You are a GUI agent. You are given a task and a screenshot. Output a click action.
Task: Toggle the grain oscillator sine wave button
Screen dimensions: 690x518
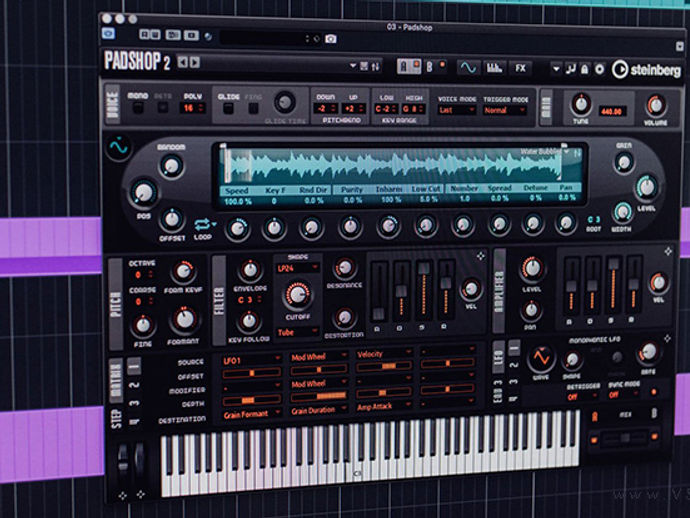(119, 147)
